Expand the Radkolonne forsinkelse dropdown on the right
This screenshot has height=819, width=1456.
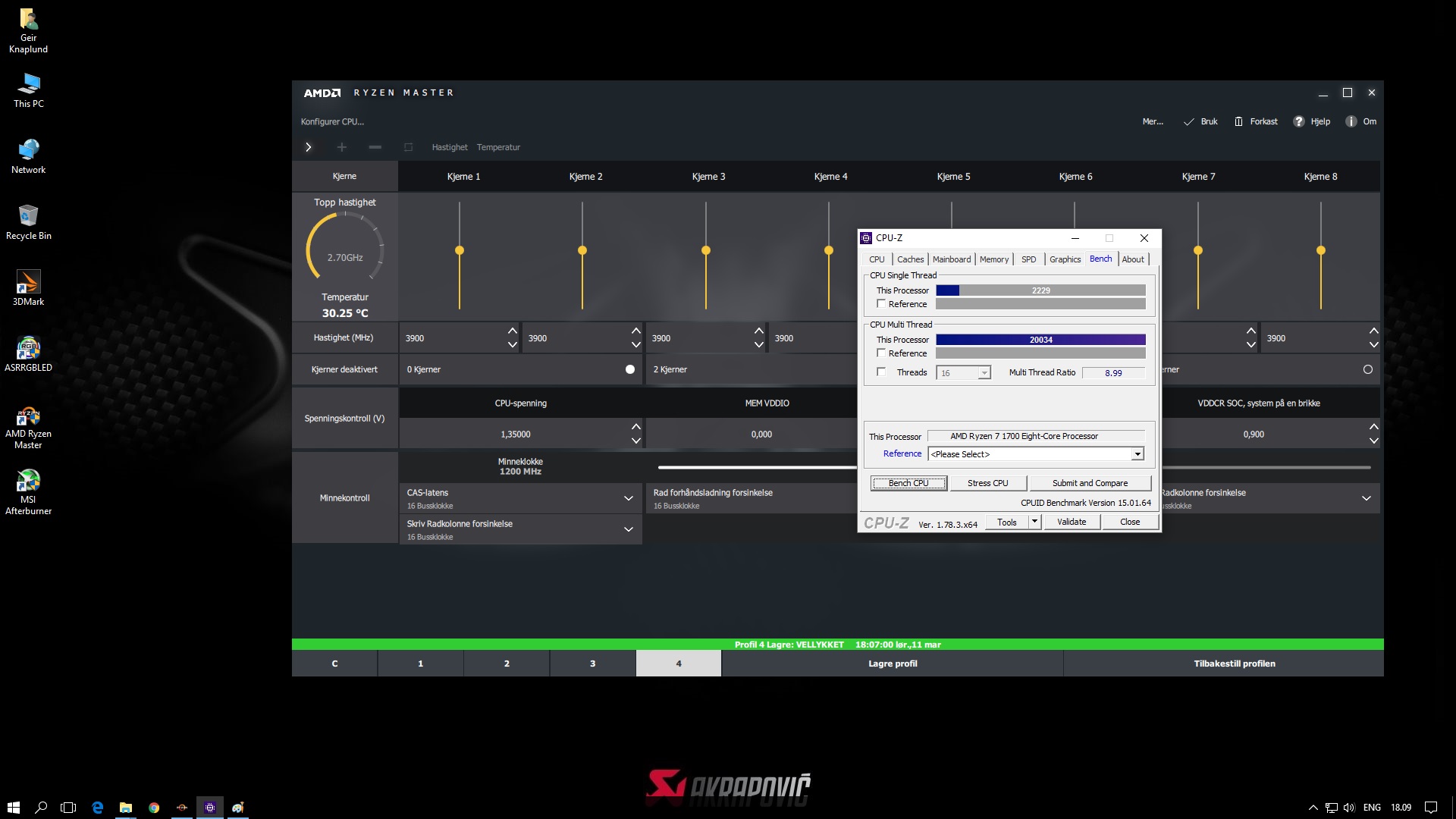coord(1366,498)
